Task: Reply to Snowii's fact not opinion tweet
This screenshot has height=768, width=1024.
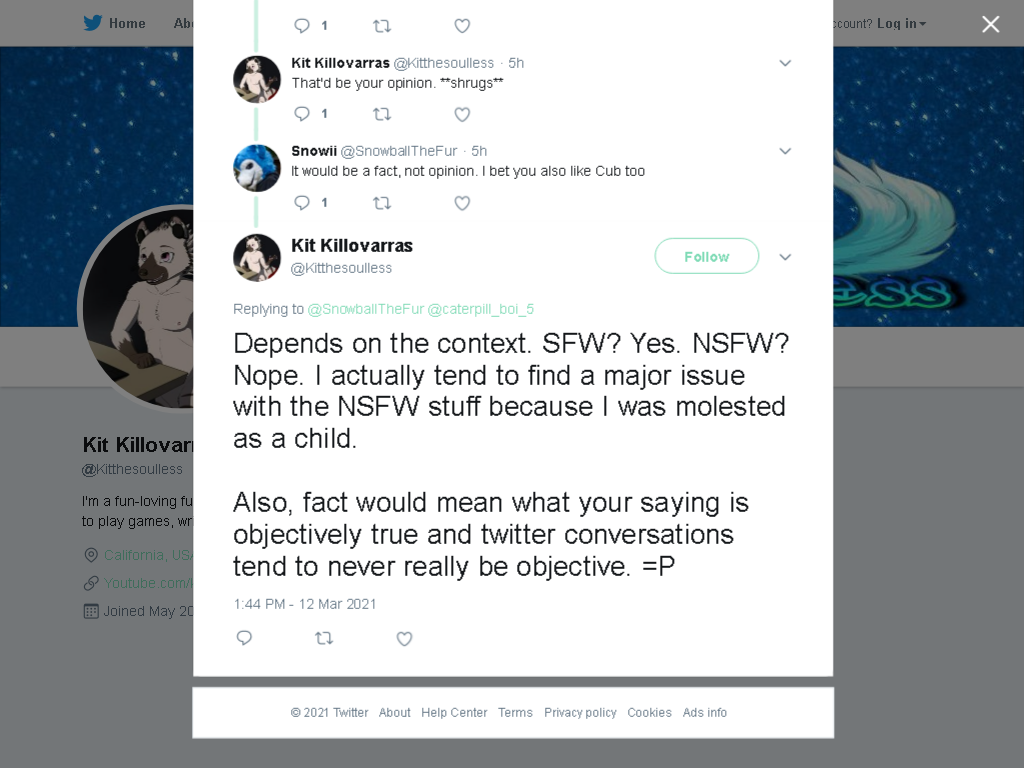Action: coord(302,202)
